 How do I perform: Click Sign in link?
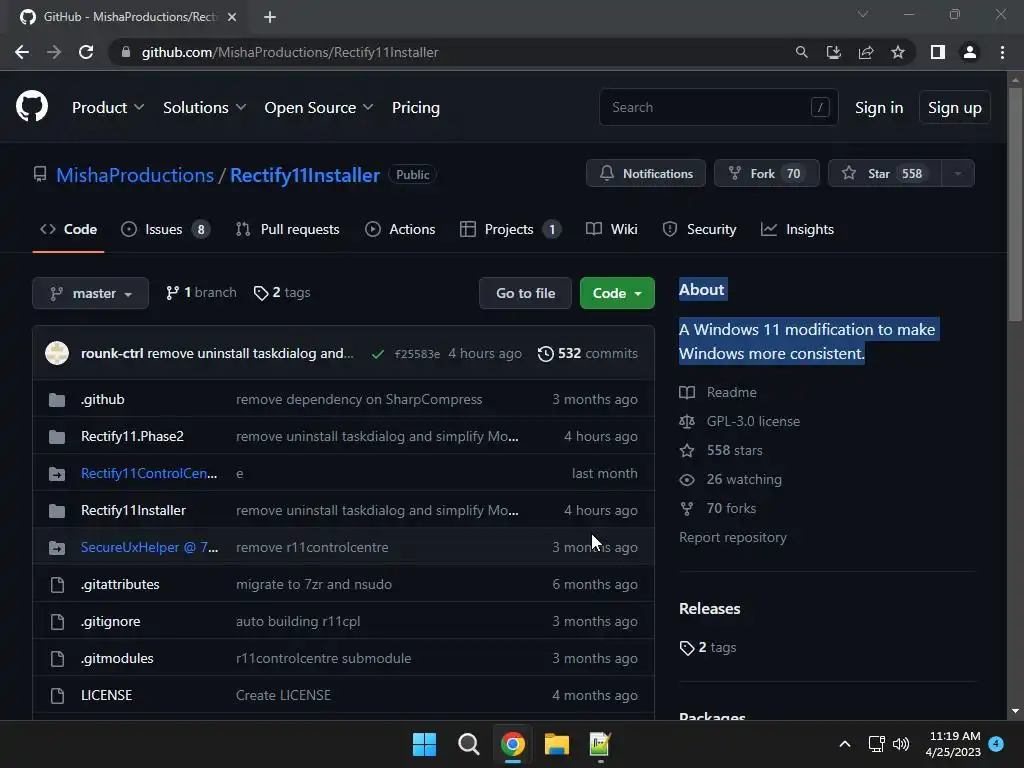click(879, 108)
